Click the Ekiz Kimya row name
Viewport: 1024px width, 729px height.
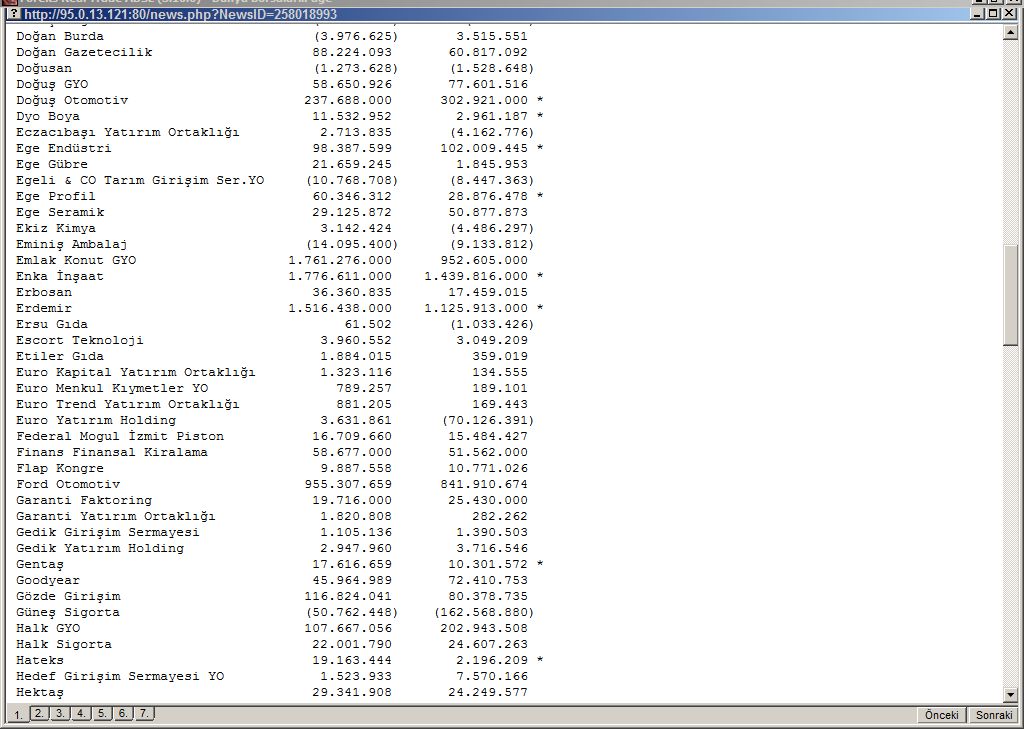coord(56,229)
